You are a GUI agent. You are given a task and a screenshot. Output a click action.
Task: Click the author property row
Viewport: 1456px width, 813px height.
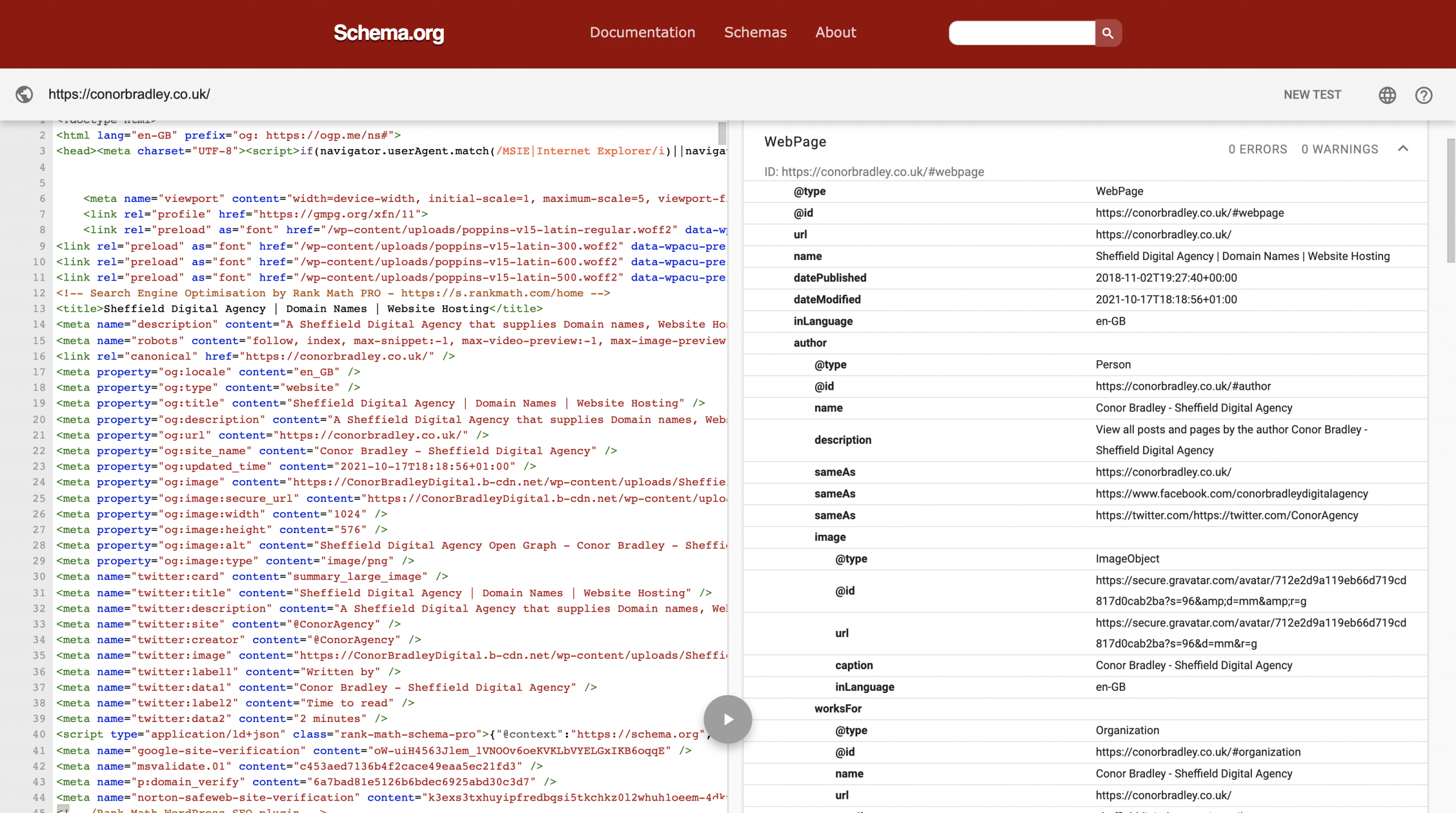1085,342
